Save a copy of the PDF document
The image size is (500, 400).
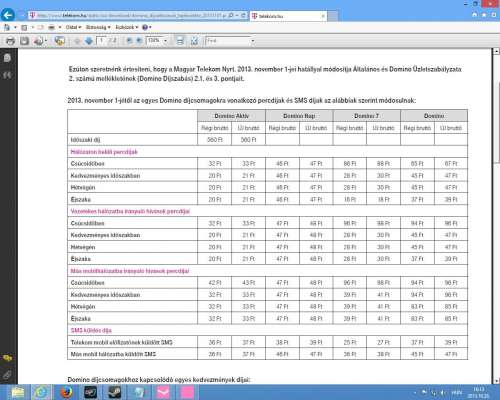click(24, 41)
